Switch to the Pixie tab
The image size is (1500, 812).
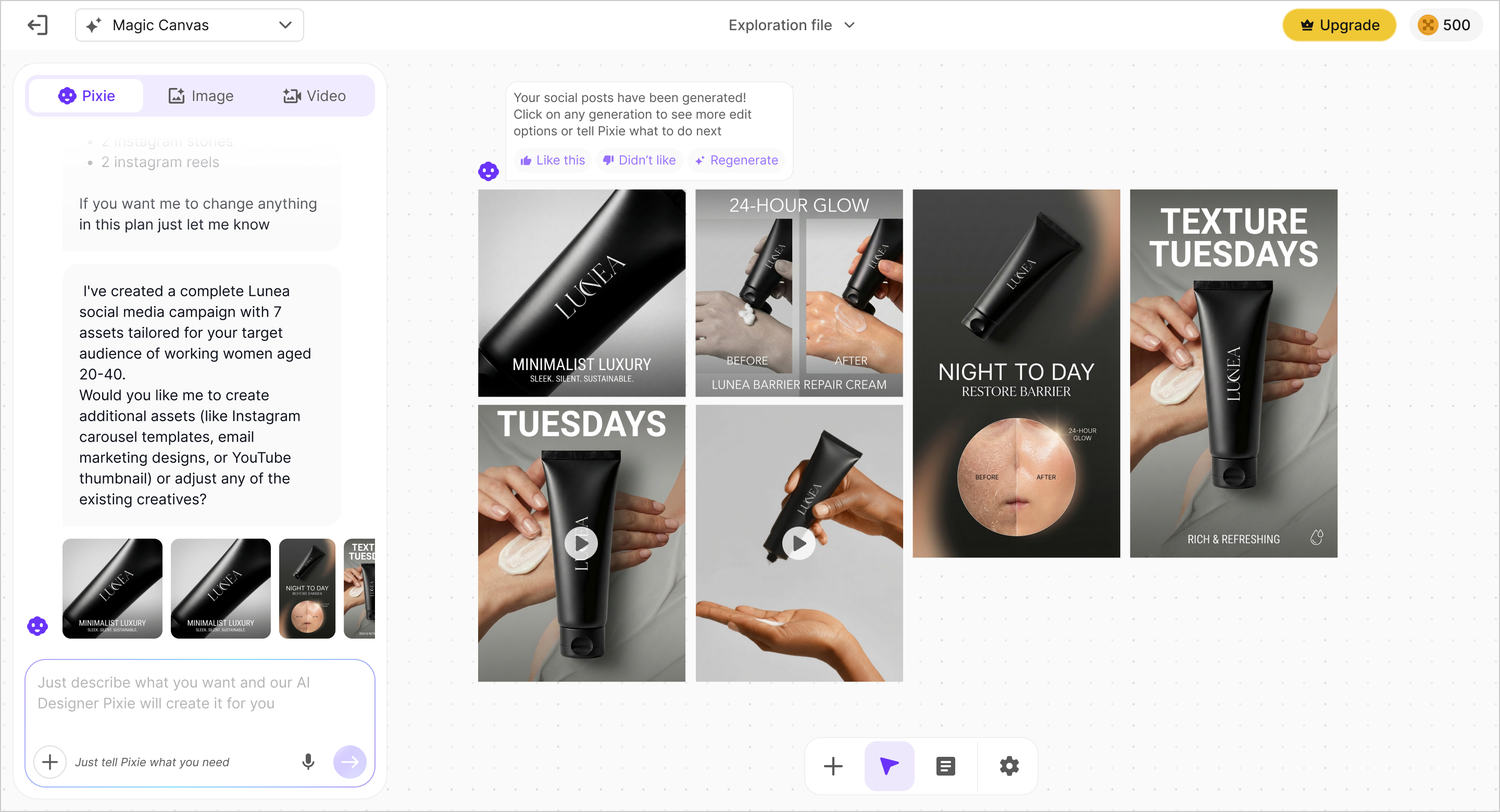point(86,95)
